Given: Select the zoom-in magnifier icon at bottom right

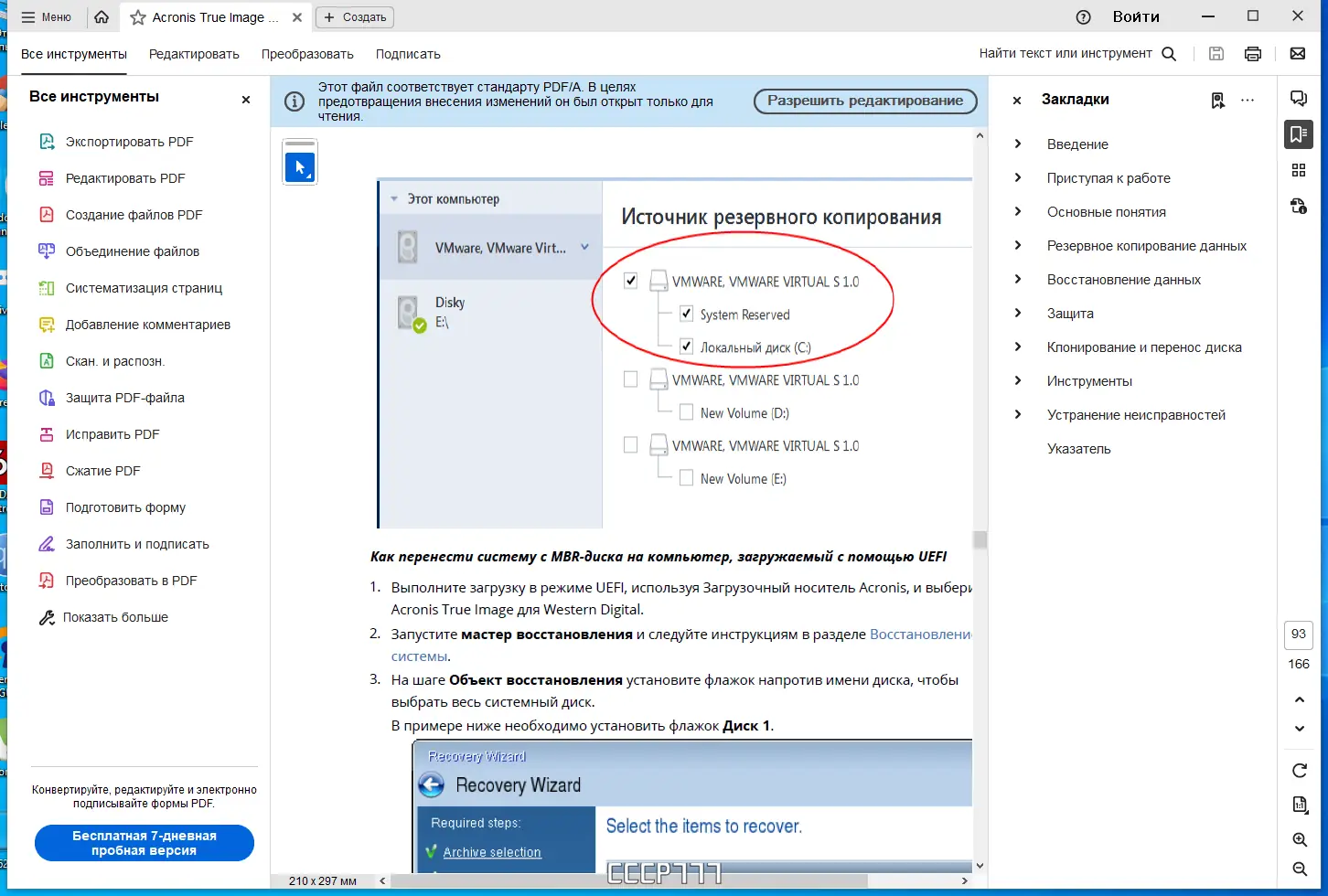Looking at the screenshot, I should (x=1299, y=839).
